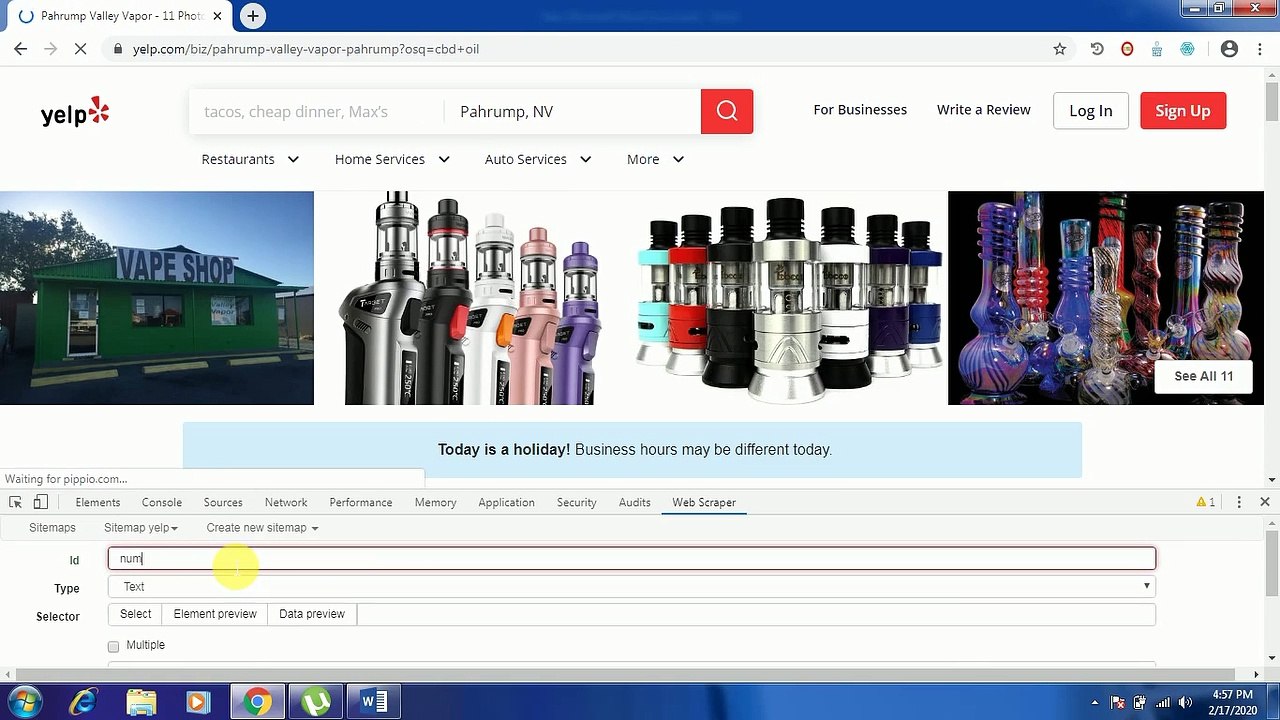The height and width of the screenshot is (720, 1280).
Task: Show hidden system tray icons
Action: (x=1095, y=702)
